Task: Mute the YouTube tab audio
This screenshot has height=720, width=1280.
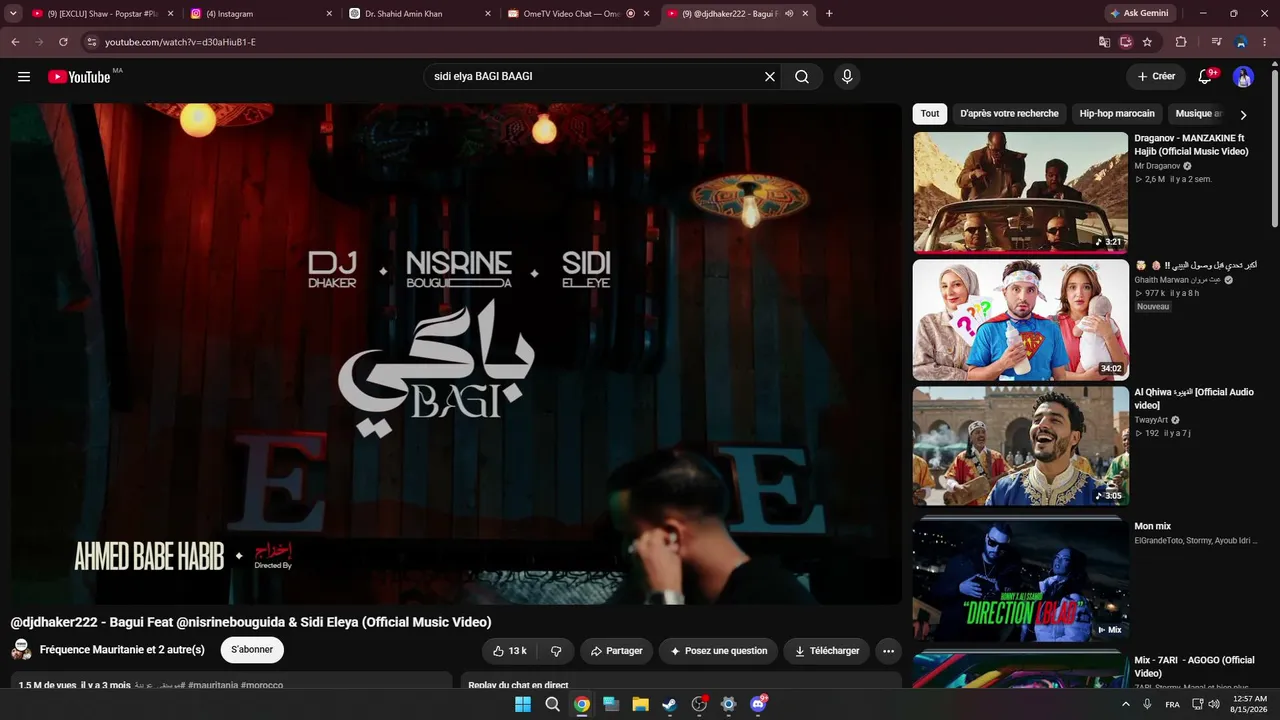Action: pos(789,14)
